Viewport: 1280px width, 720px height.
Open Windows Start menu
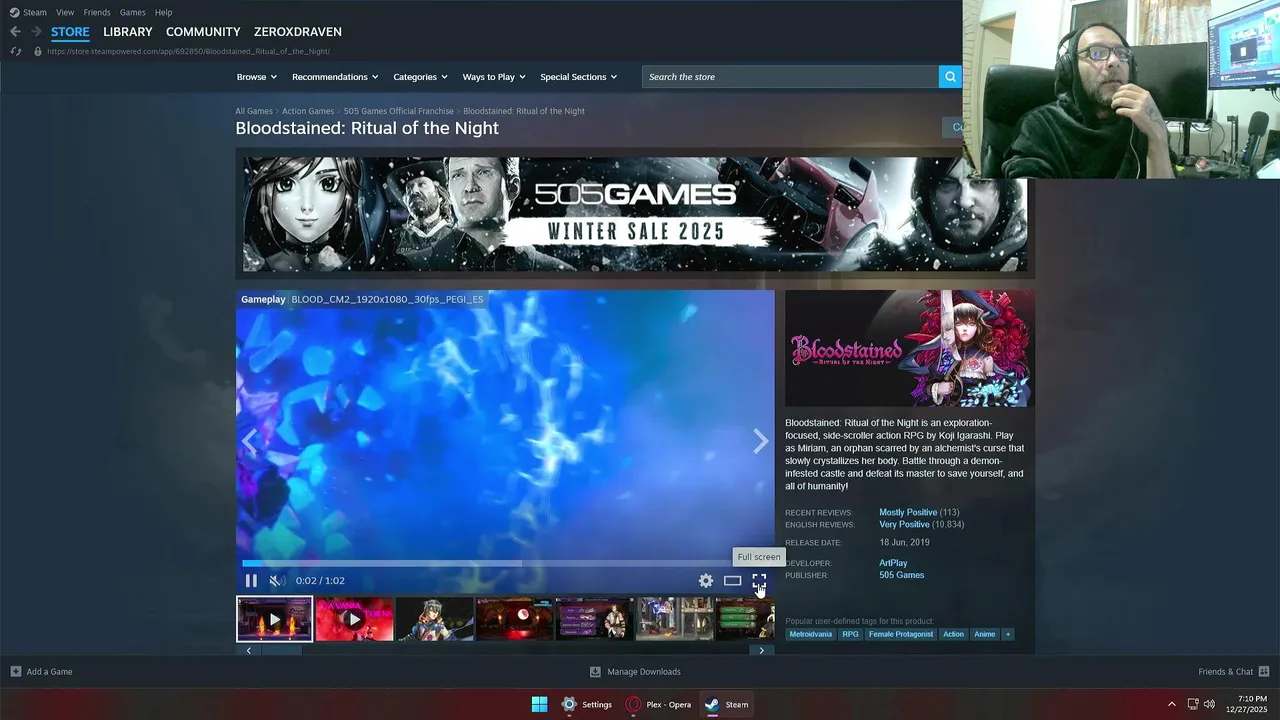pos(539,704)
